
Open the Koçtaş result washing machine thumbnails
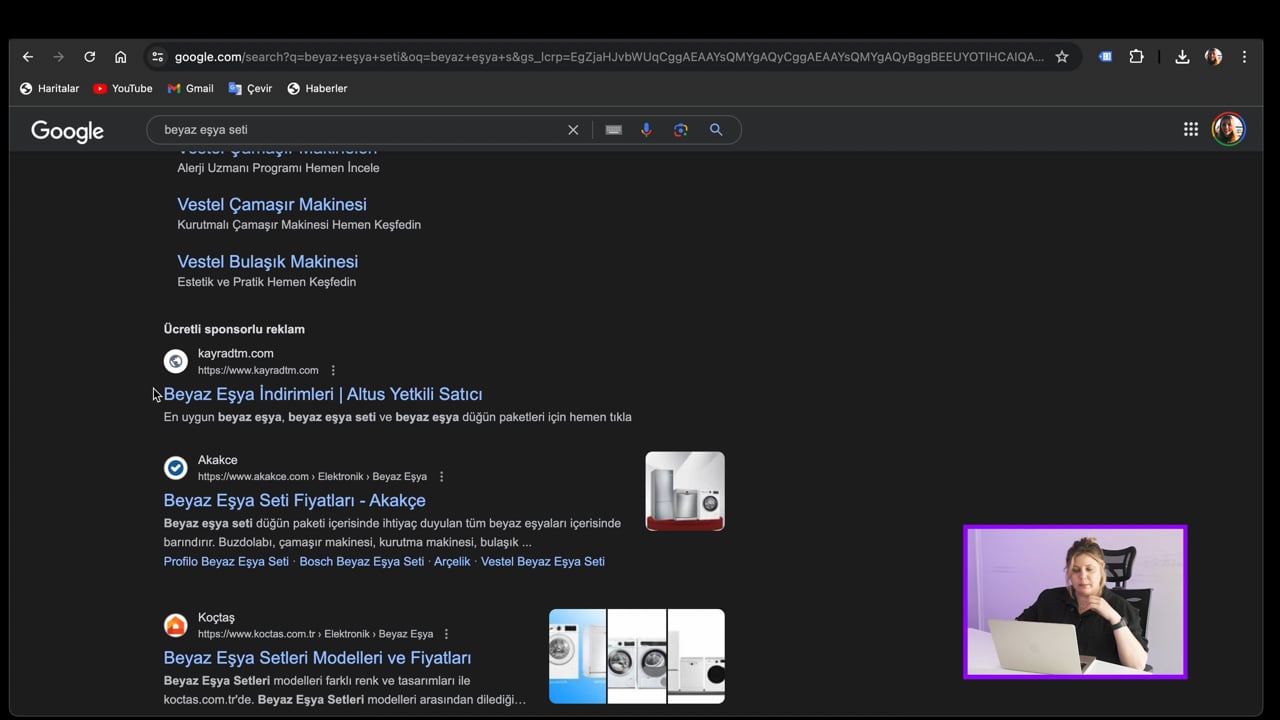click(637, 656)
